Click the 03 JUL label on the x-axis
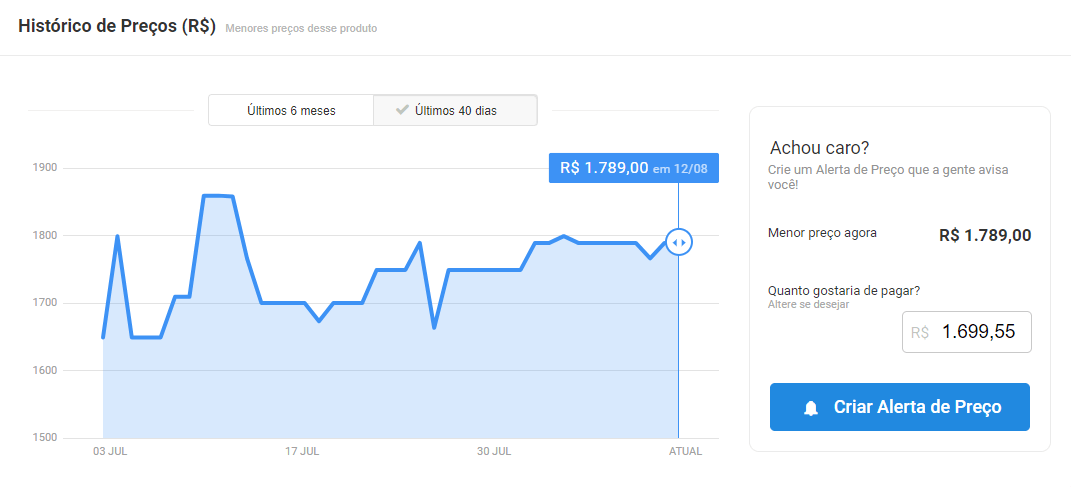 click(x=110, y=452)
